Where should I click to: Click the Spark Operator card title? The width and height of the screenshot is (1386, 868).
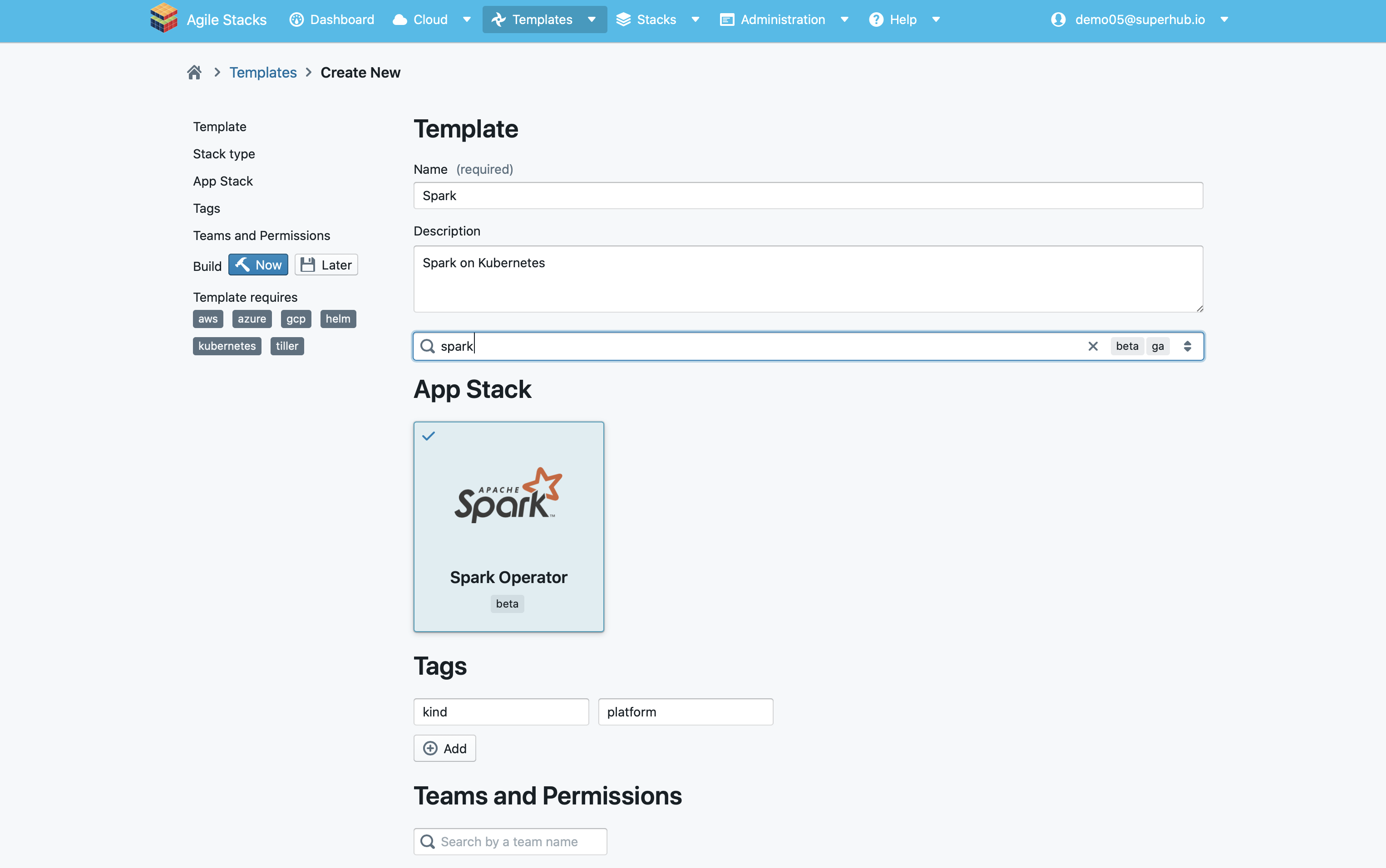click(508, 577)
